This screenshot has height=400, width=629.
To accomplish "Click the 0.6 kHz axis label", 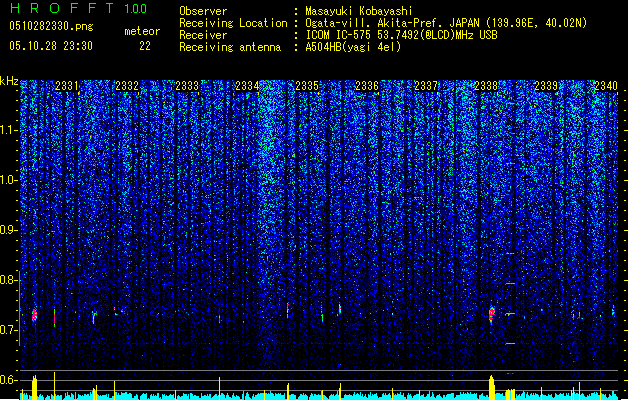I will pyautogui.click(x=9, y=380).
